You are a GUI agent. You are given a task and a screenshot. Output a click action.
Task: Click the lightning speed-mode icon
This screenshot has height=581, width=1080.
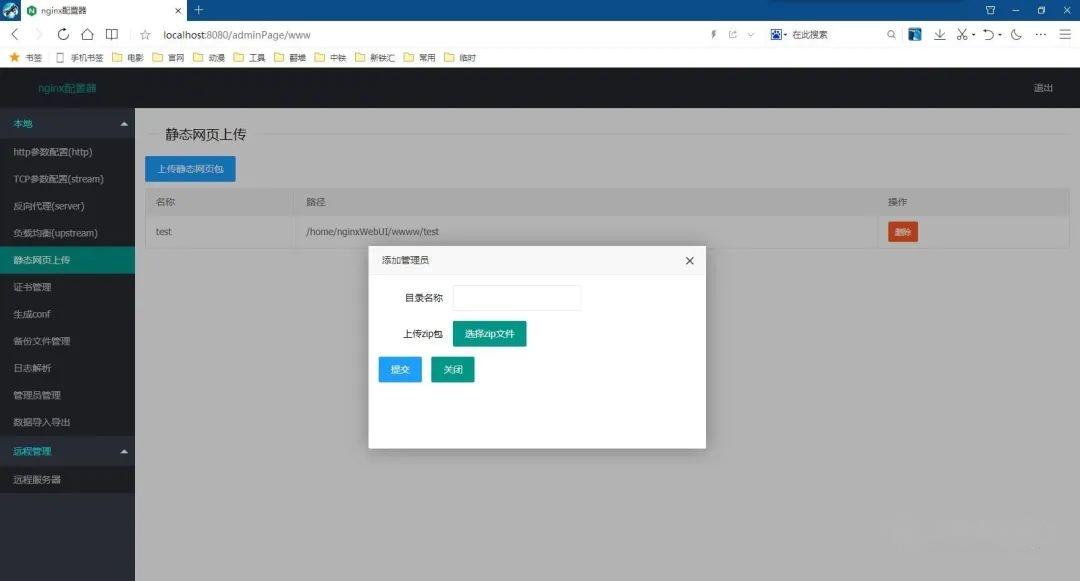tap(712, 34)
